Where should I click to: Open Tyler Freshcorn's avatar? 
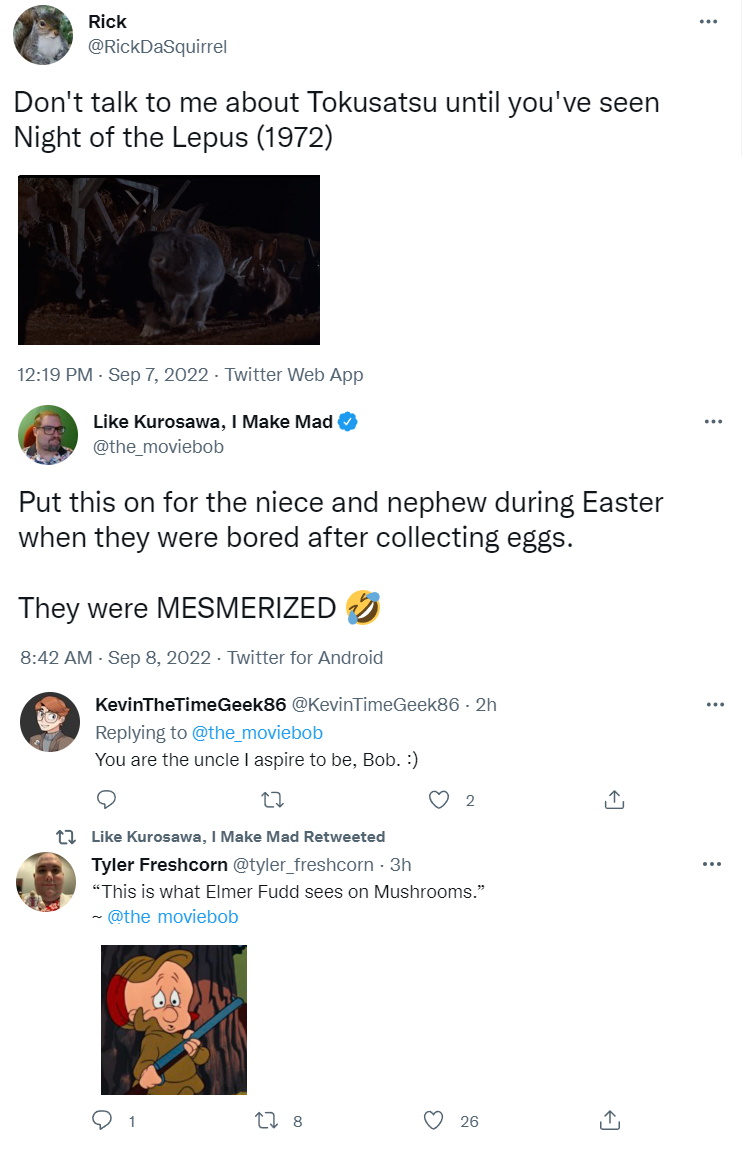coord(46,882)
